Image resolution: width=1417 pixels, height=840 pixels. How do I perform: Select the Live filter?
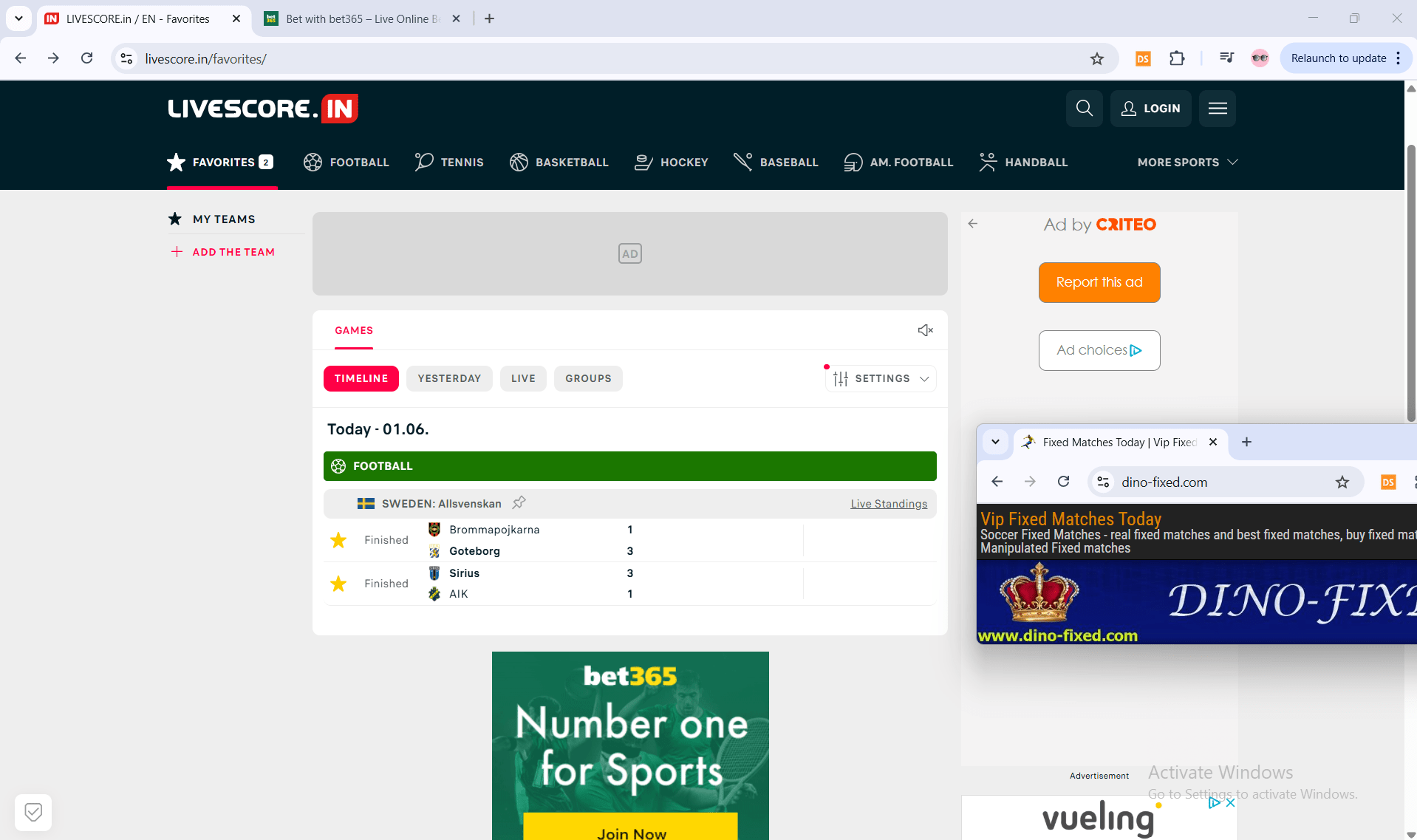point(523,378)
